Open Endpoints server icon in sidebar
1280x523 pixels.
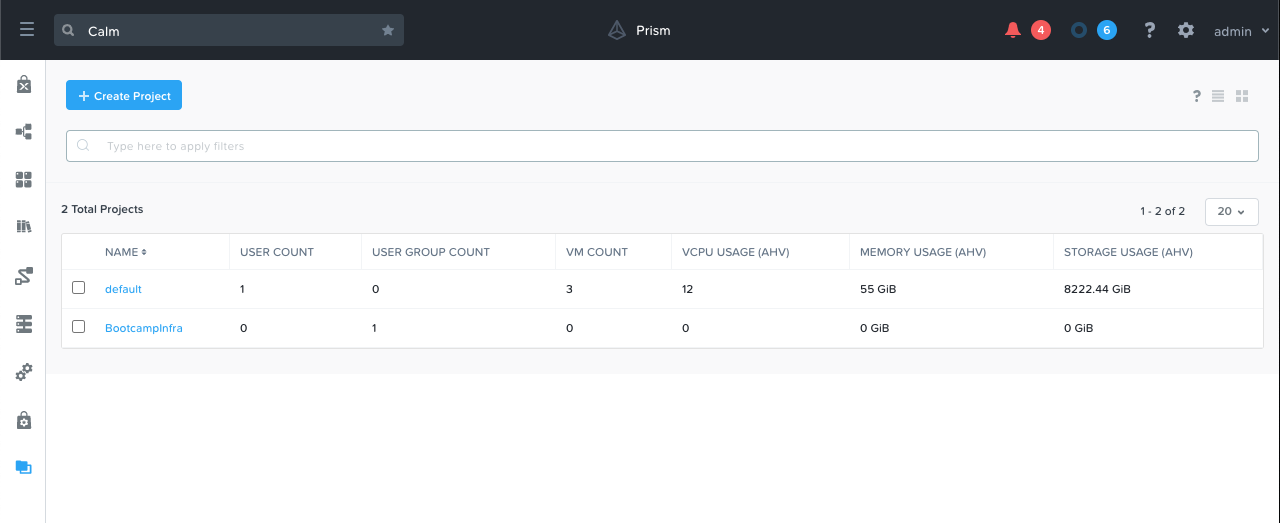[x=24, y=324]
